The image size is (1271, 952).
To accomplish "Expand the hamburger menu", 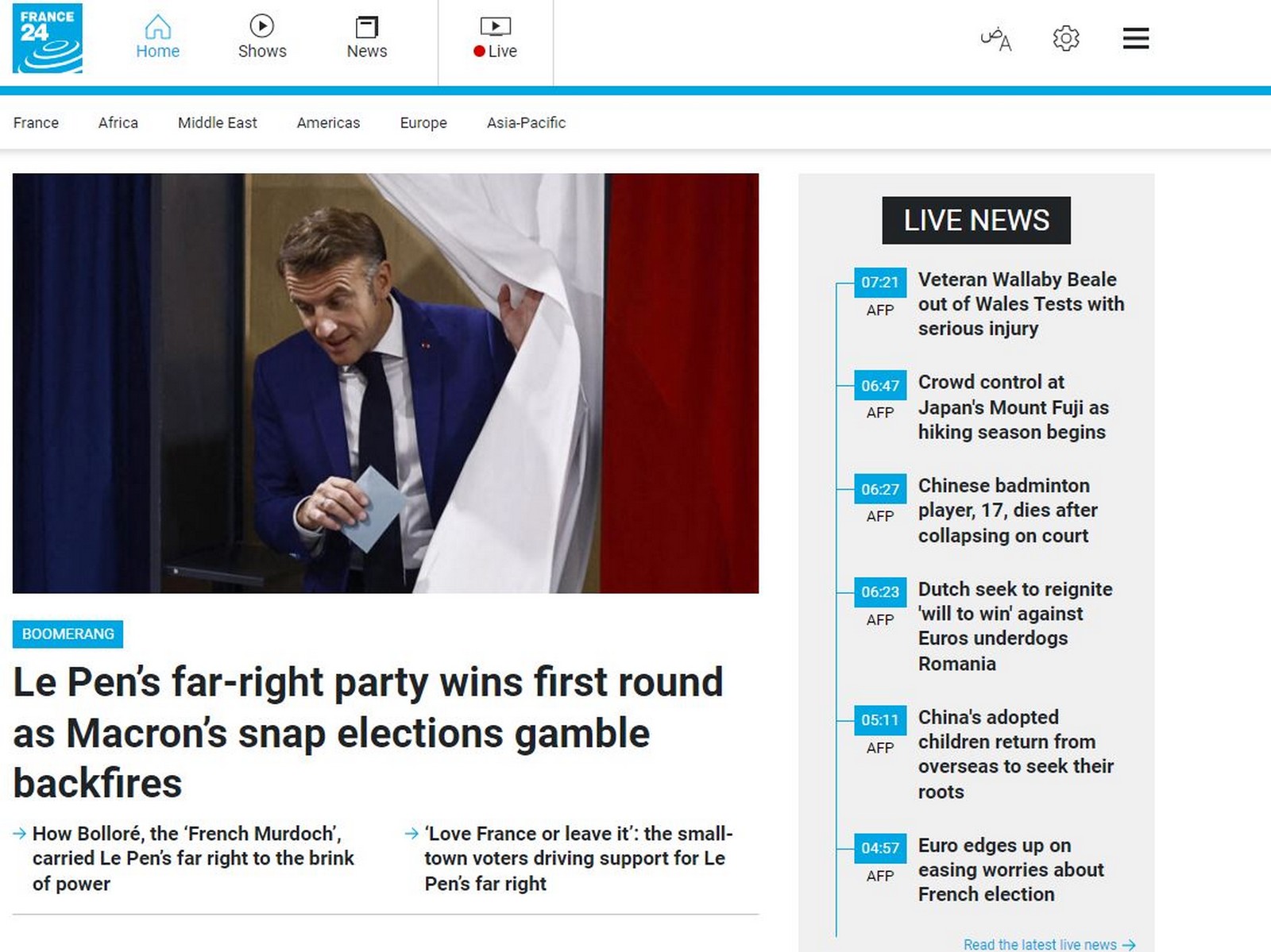I will tap(1135, 38).
